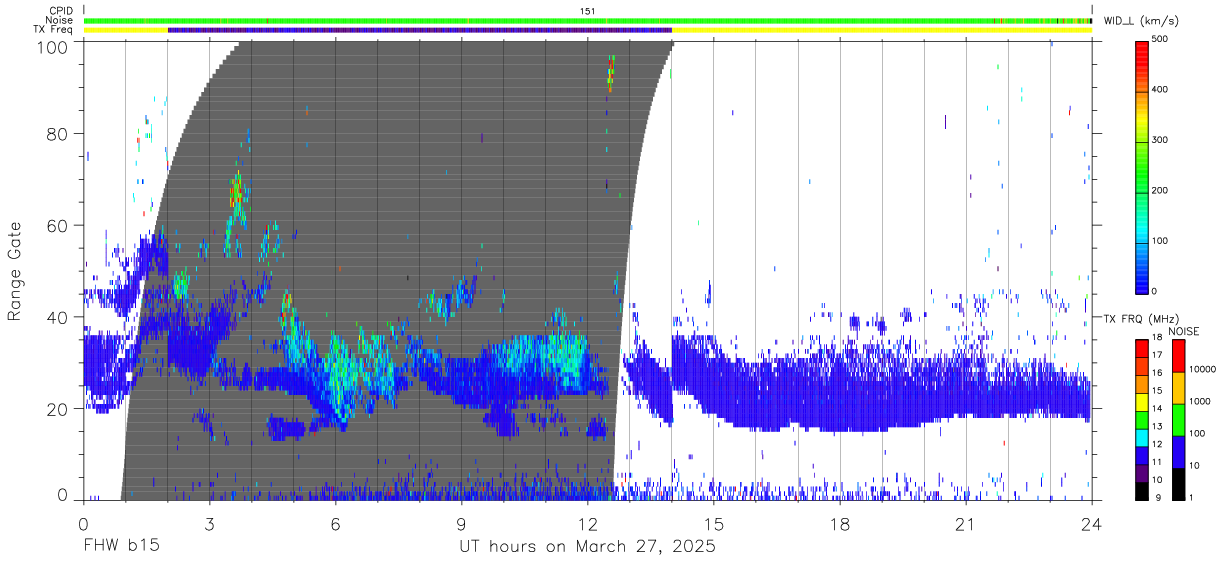Click the Noise row label
The height and width of the screenshot is (567, 1228).
click(x=59, y=20)
